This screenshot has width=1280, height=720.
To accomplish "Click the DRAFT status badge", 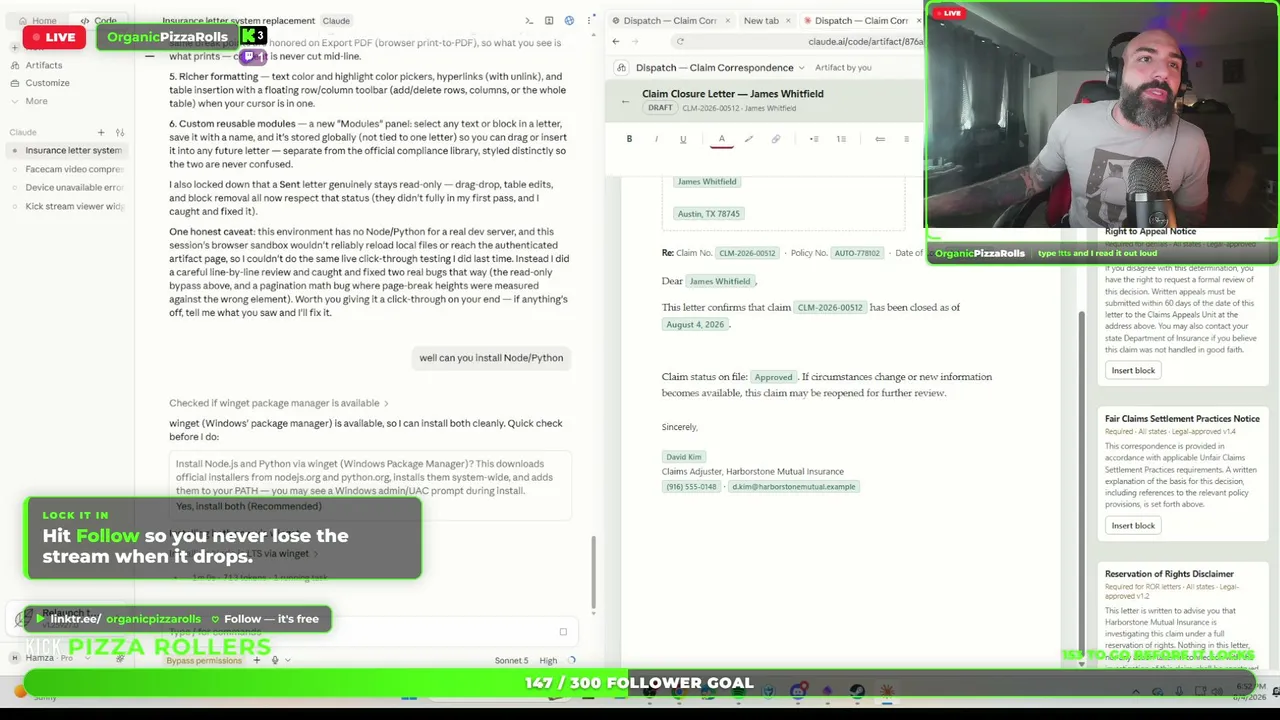I will 660,108.
